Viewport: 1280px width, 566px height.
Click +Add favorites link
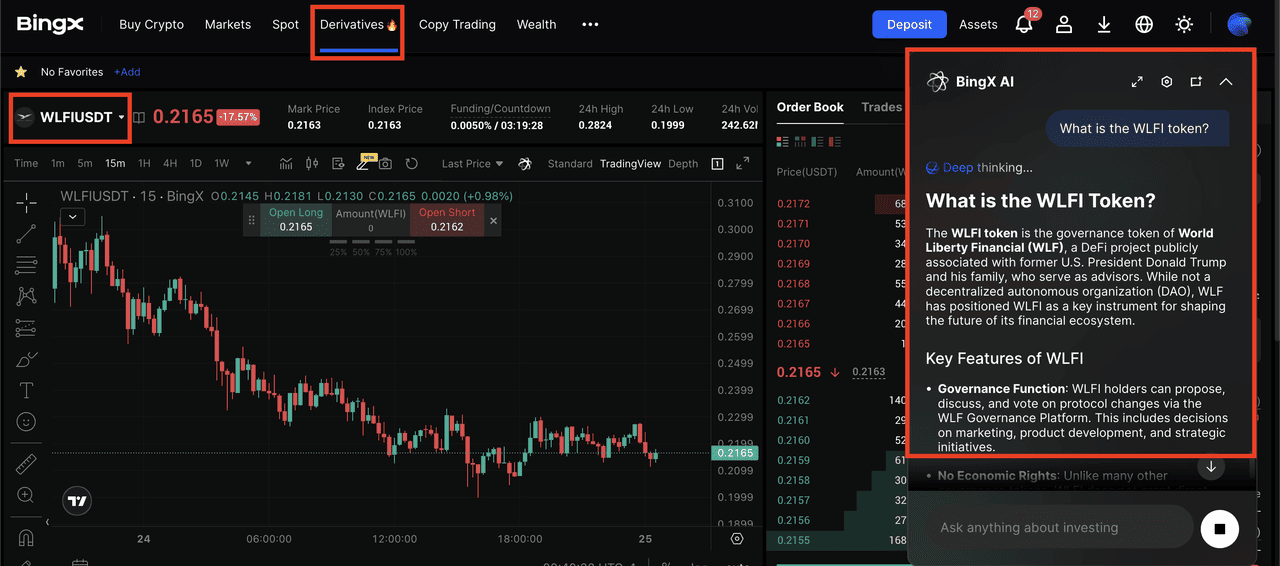tap(127, 72)
